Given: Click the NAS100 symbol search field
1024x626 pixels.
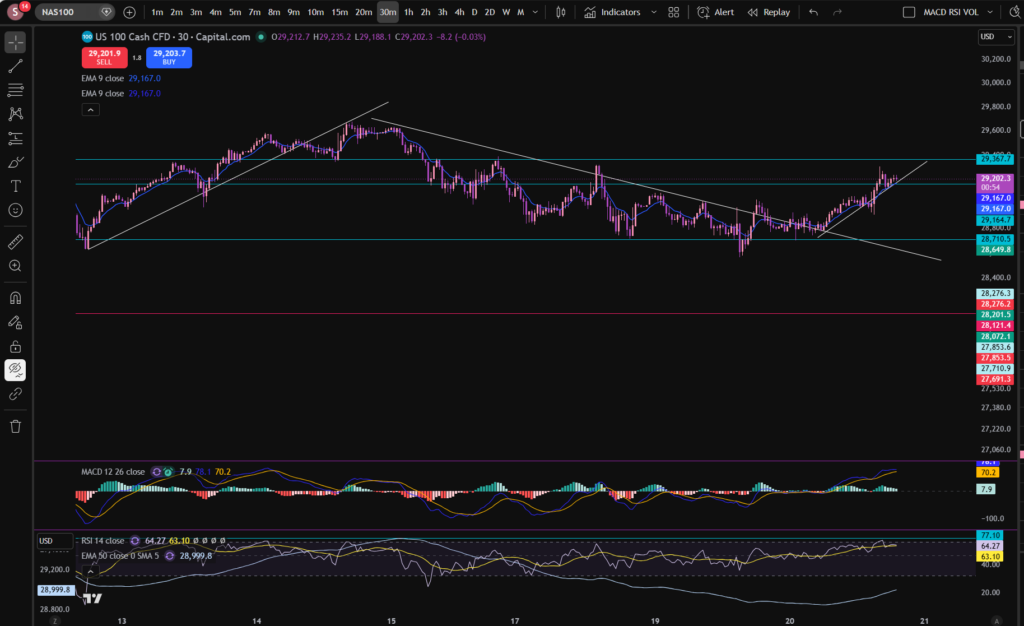Looking at the screenshot, I should click(74, 12).
